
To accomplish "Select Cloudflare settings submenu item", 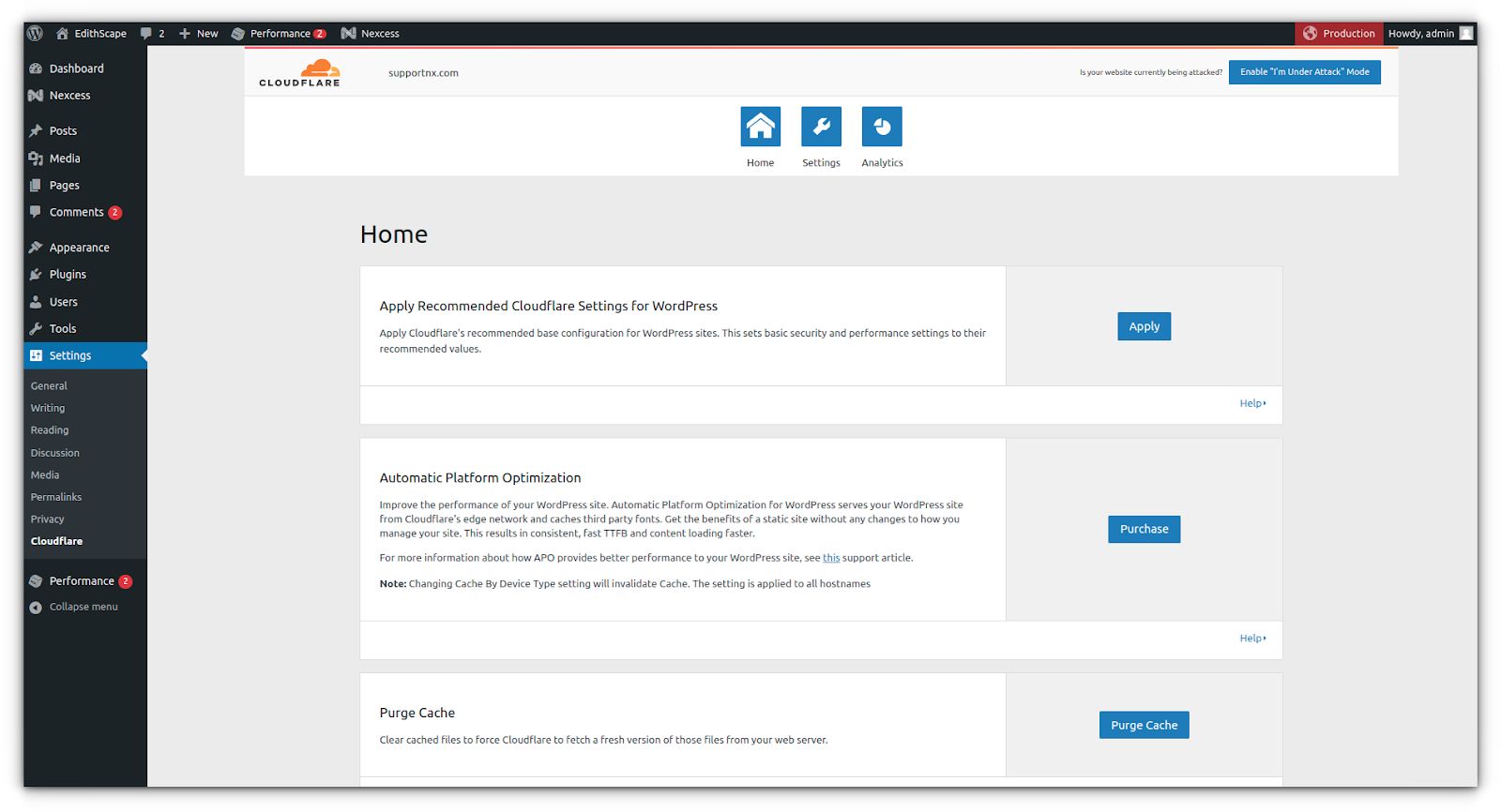I will point(56,541).
